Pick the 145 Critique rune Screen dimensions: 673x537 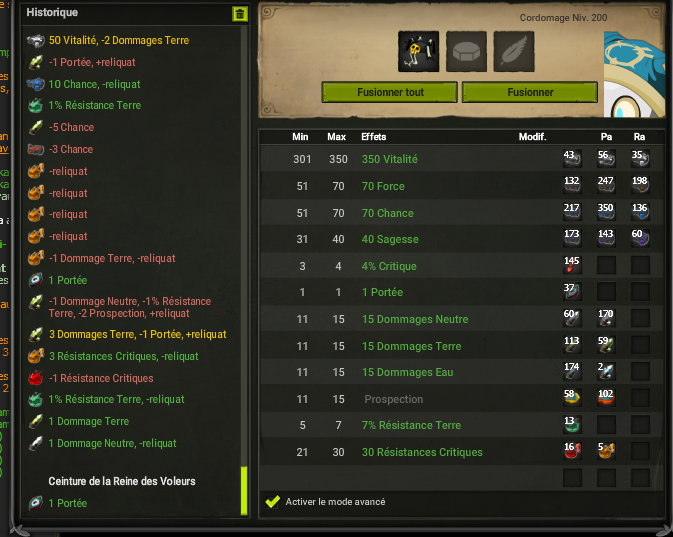point(572,265)
